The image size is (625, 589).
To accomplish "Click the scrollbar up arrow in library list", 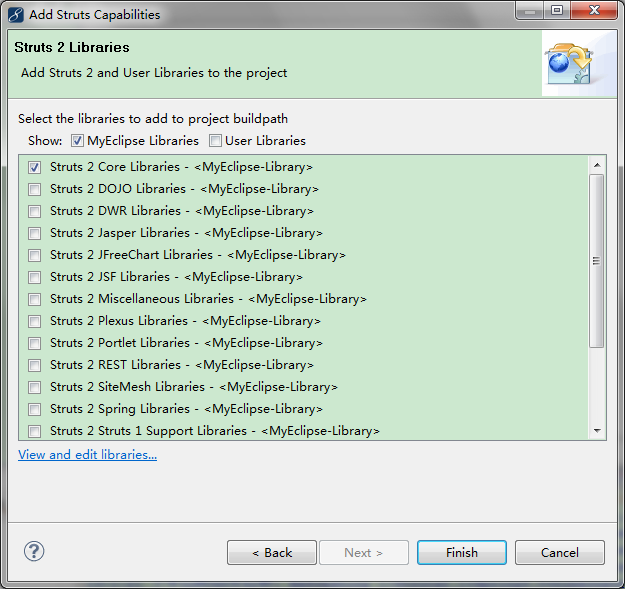I will [x=597, y=165].
